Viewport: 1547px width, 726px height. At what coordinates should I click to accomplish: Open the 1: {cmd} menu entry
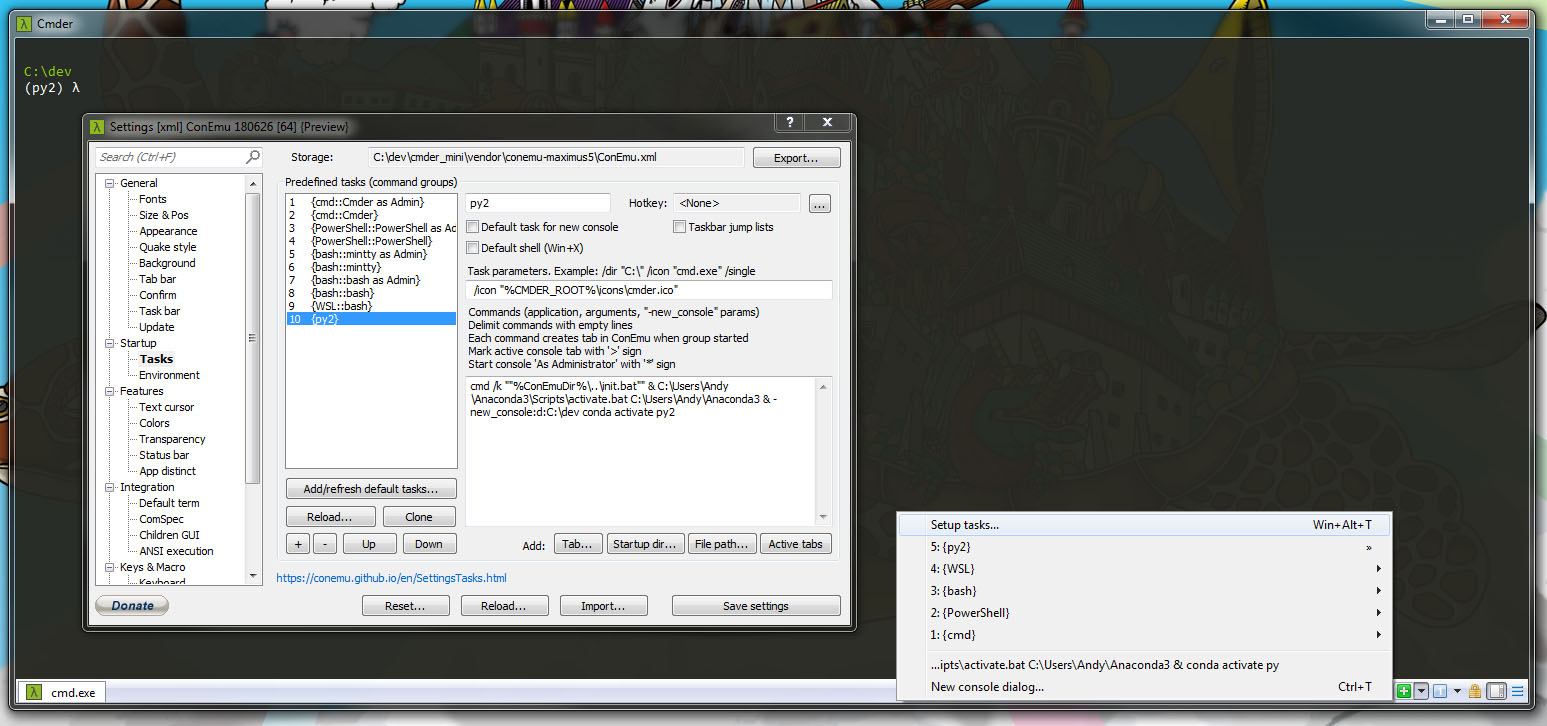click(x=1143, y=635)
